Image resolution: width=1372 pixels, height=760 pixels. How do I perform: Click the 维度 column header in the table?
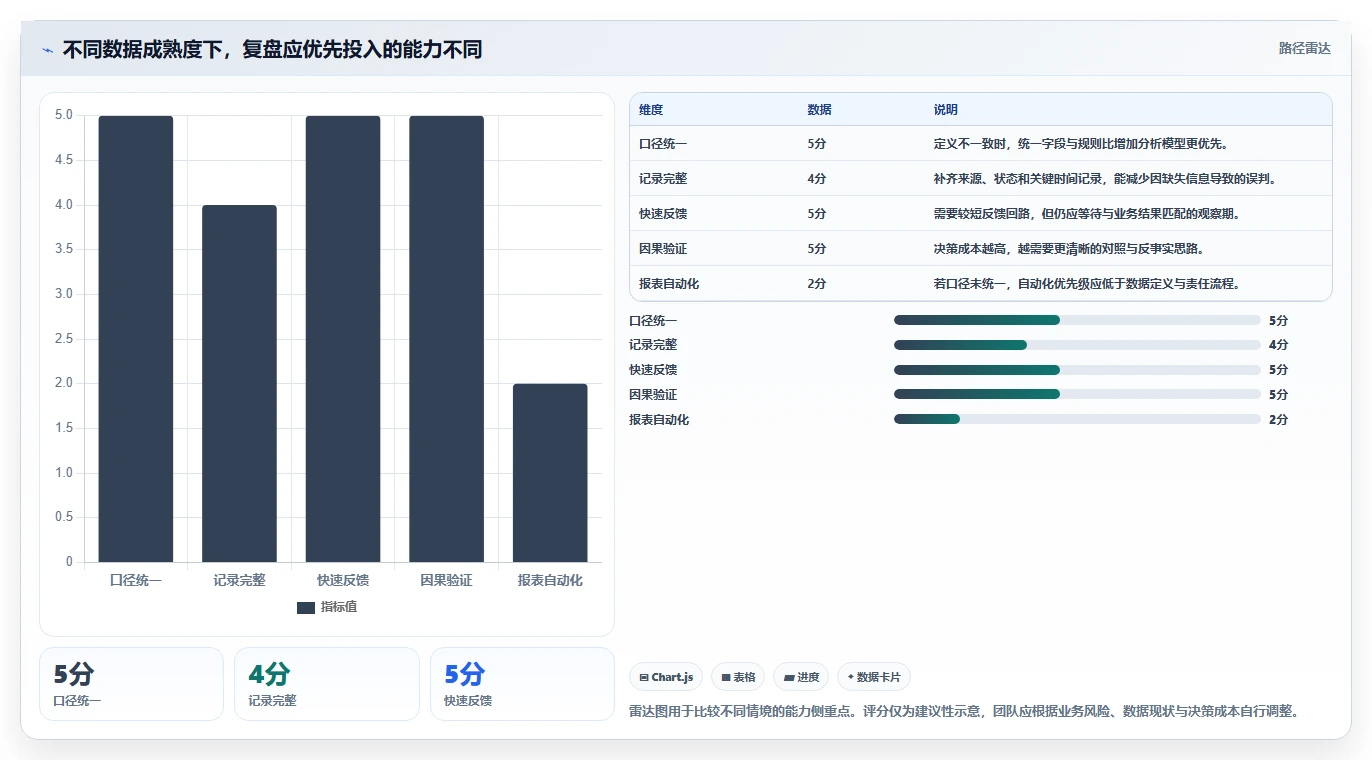[x=651, y=110]
